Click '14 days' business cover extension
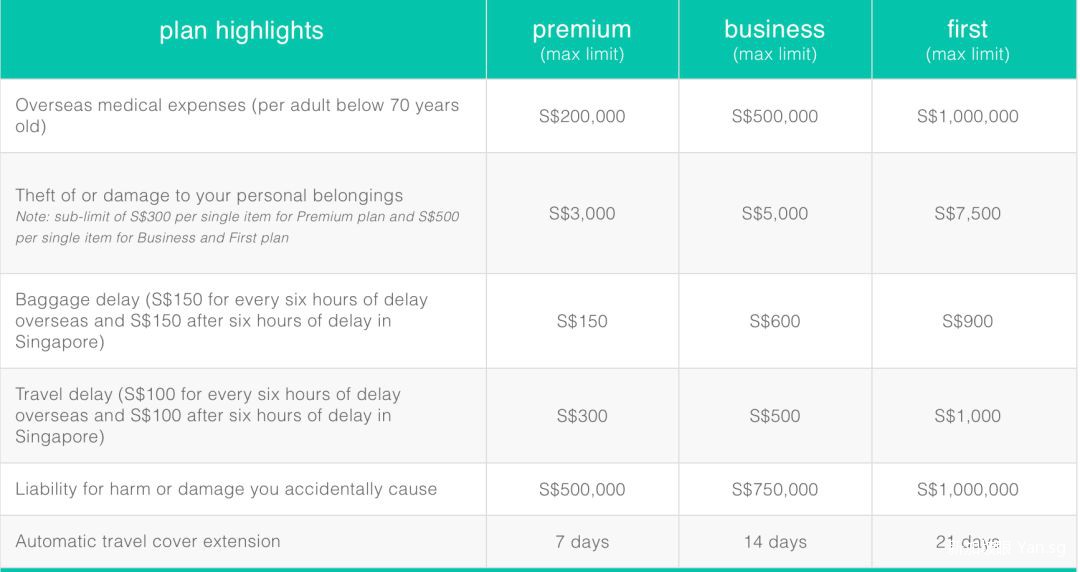 pos(774,542)
